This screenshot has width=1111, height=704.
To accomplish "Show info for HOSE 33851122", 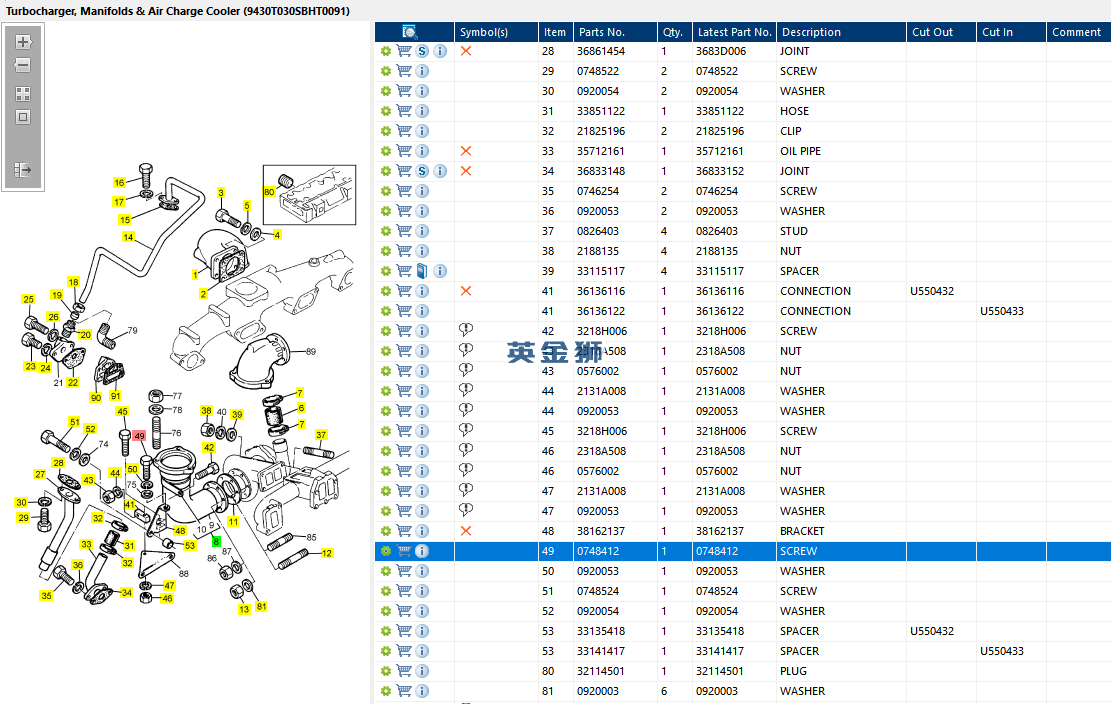I will point(422,111).
